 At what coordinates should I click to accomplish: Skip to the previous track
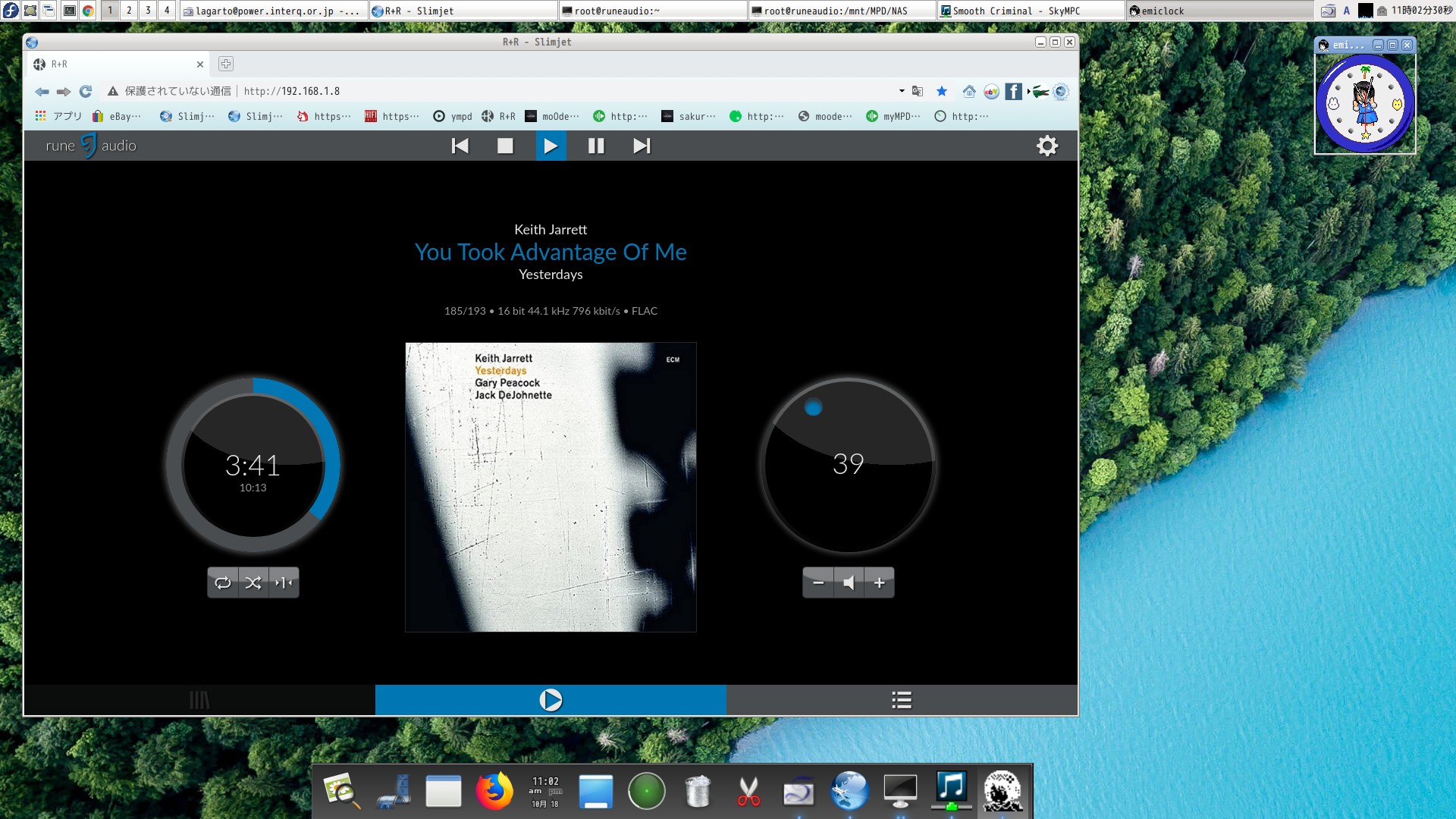460,146
